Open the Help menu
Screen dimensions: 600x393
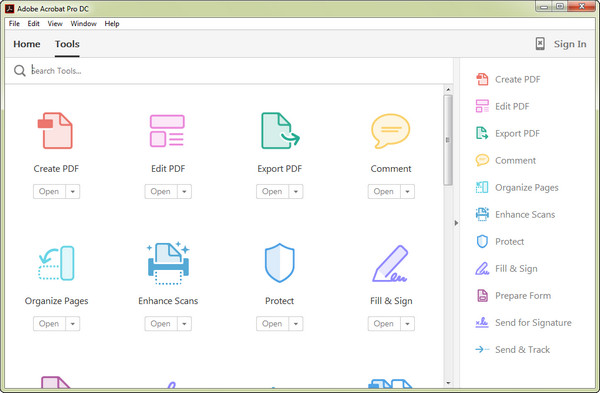[x=112, y=23]
